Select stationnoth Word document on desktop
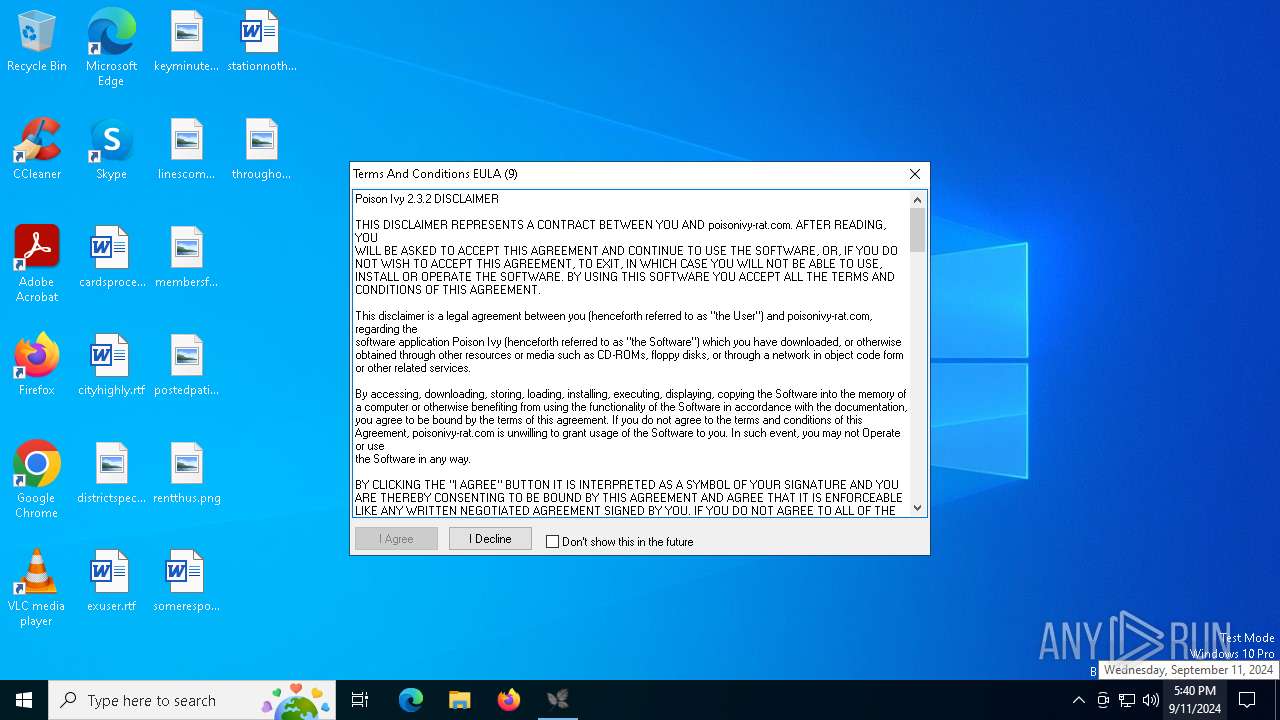 point(261,41)
